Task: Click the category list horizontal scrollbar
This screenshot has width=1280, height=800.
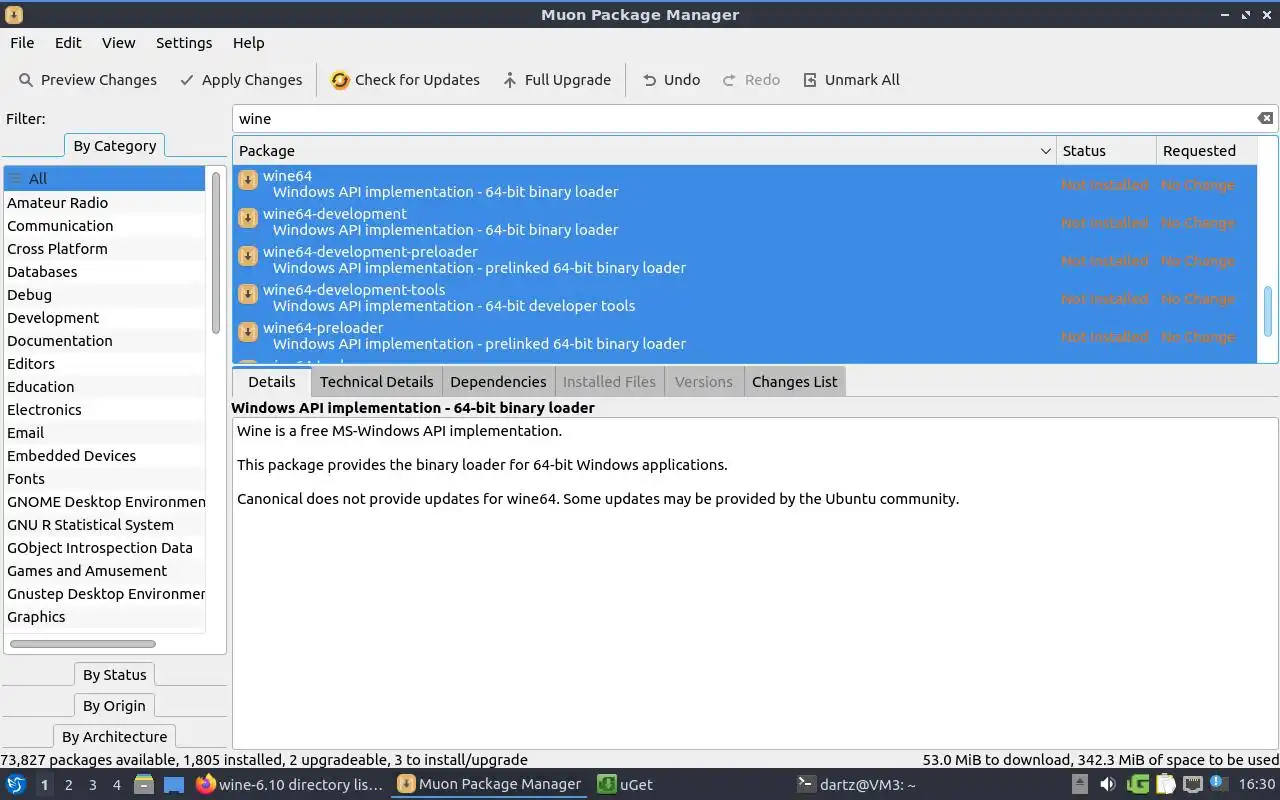Action: click(83, 644)
